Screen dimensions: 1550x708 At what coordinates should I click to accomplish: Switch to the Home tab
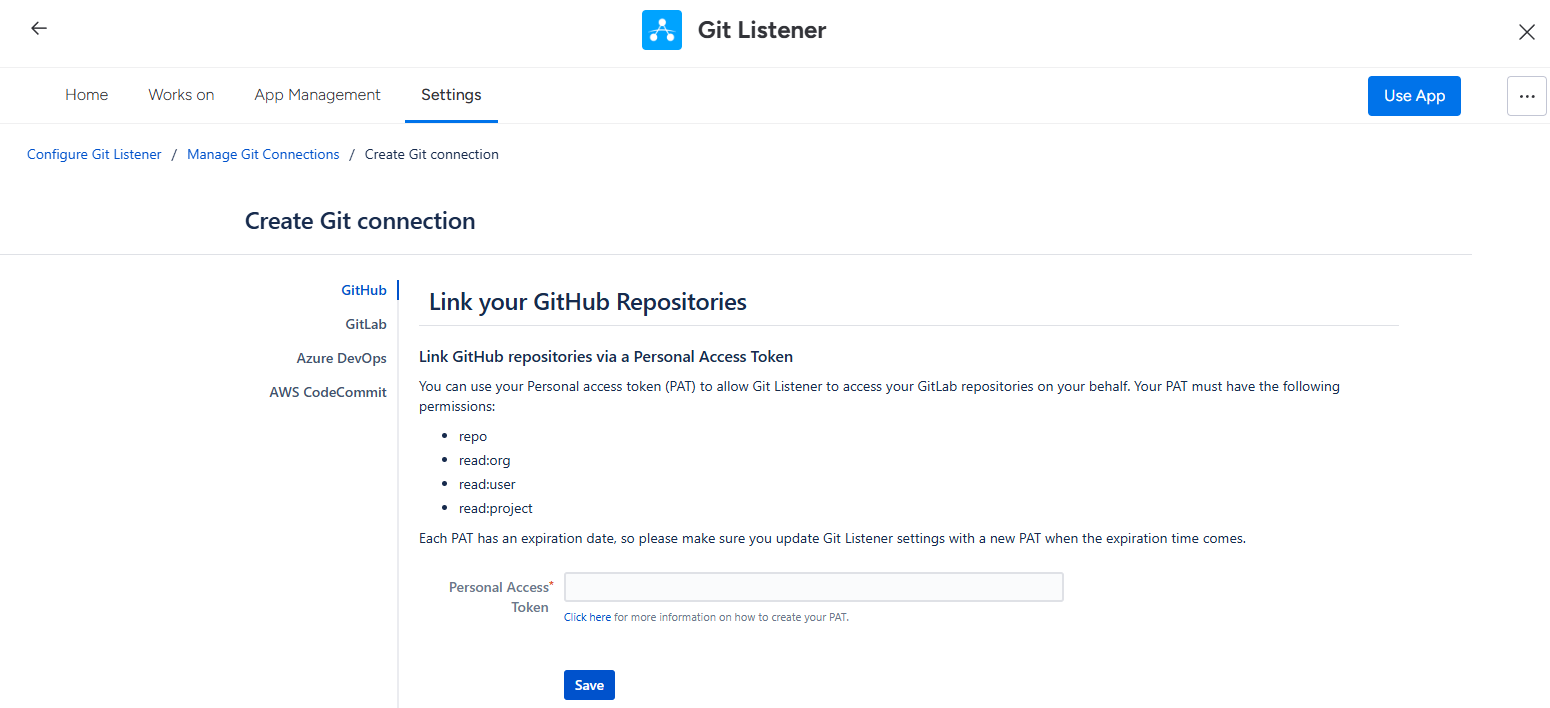pyautogui.click(x=87, y=95)
